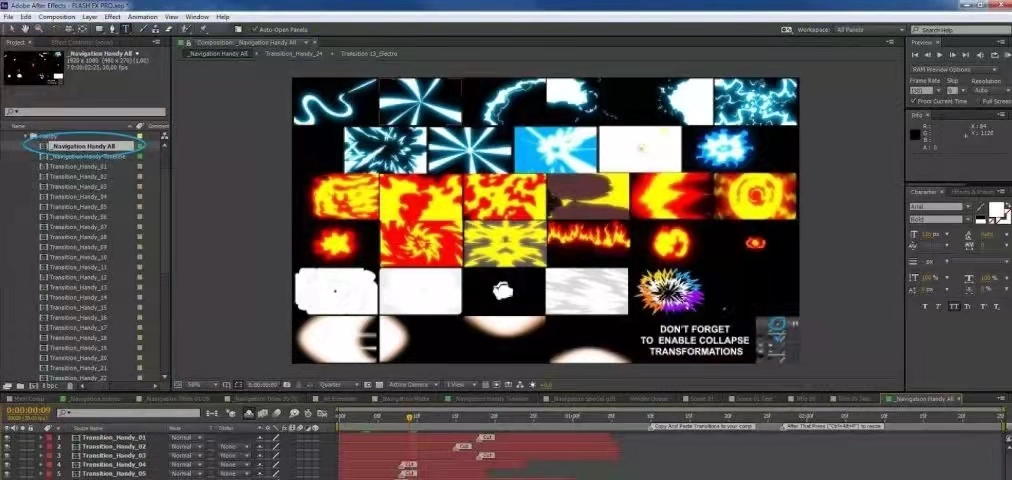Image resolution: width=1012 pixels, height=480 pixels.
Task: Click label color of Transition_Handy_02 layer
Action: coord(48,446)
